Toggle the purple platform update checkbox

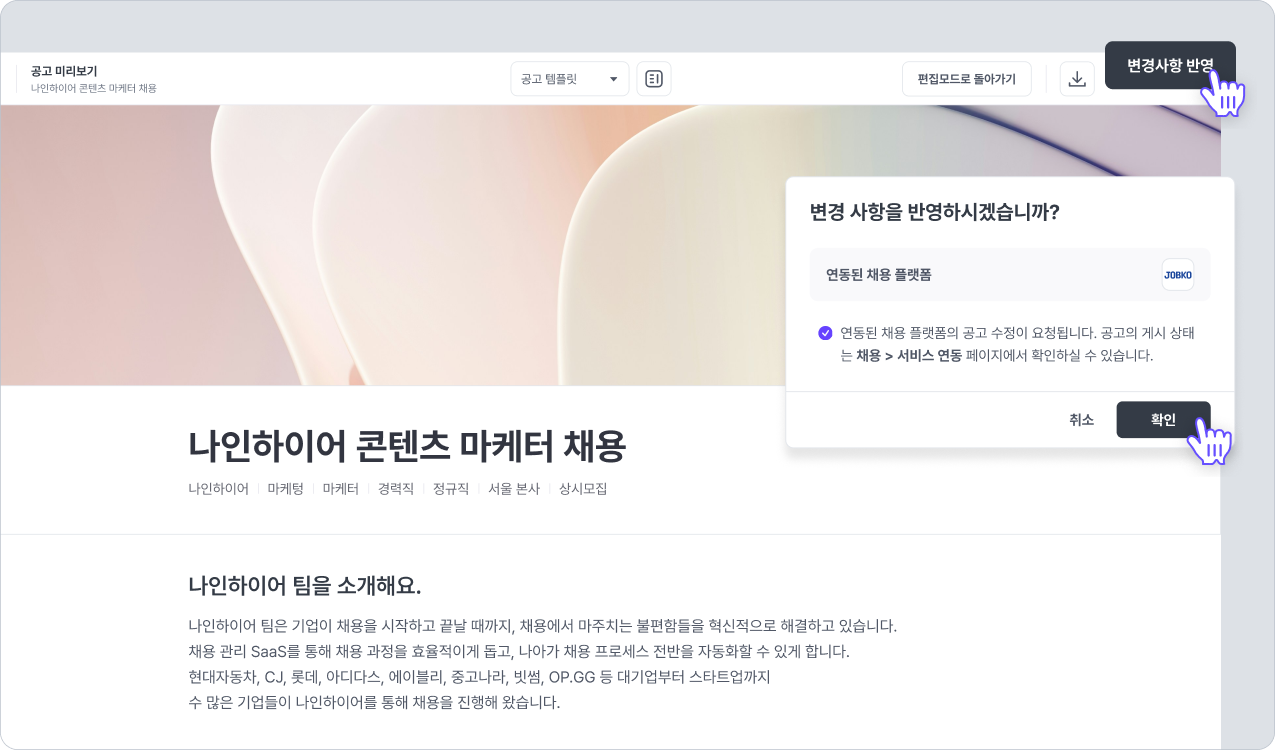(x=825, y=333)
